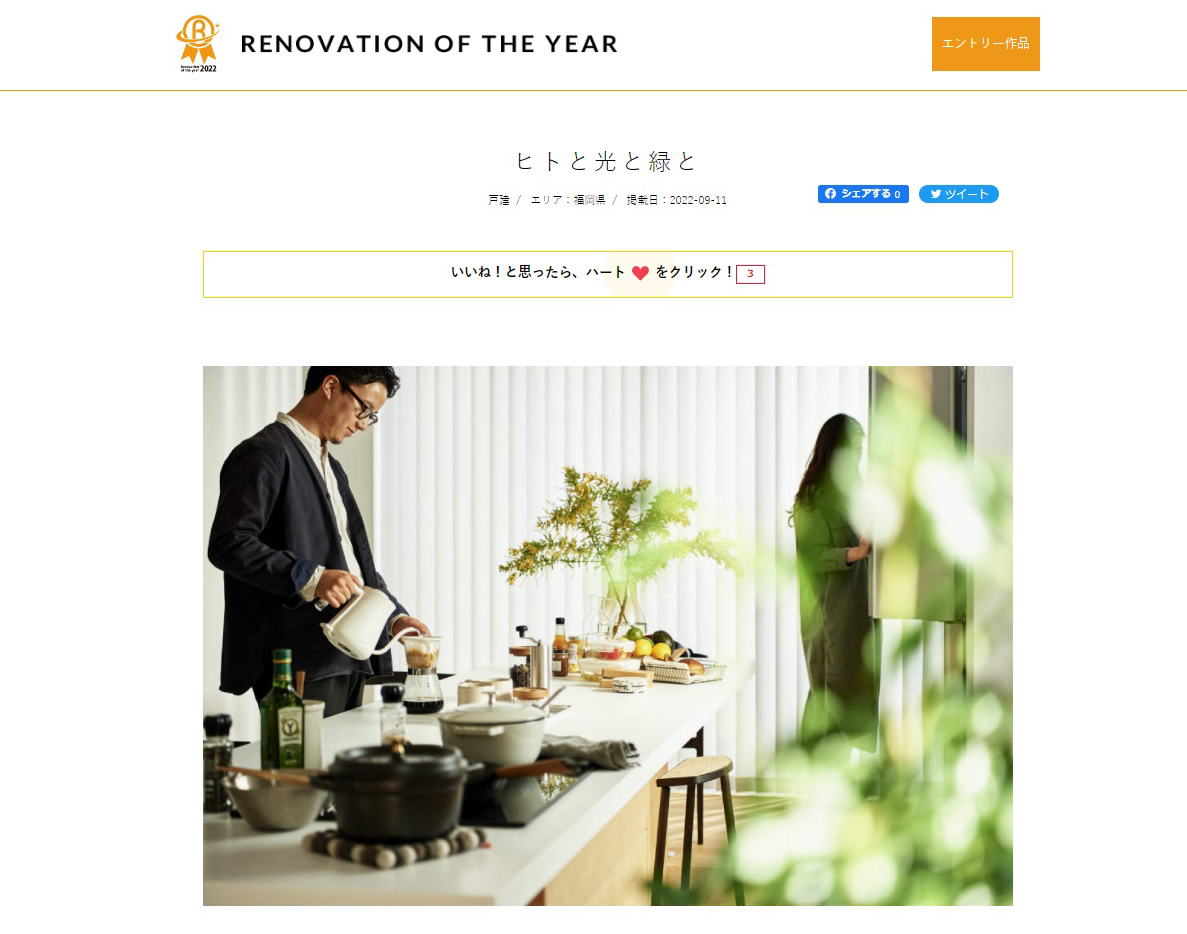This screenshot has width=1187, height=934.
Task: Click the シェアする label on the Facebook button
Action: click(865, 194)
